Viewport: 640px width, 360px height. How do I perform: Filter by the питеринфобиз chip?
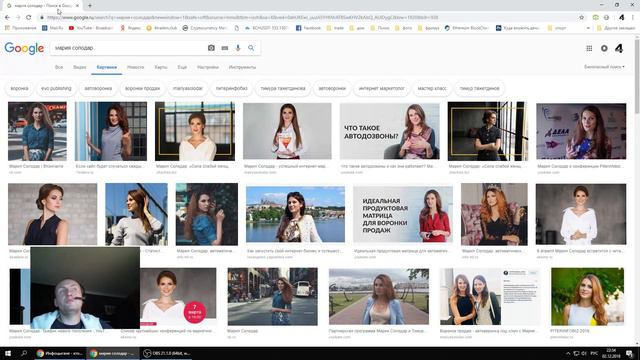pyautogui.click(x=231, y=88)
